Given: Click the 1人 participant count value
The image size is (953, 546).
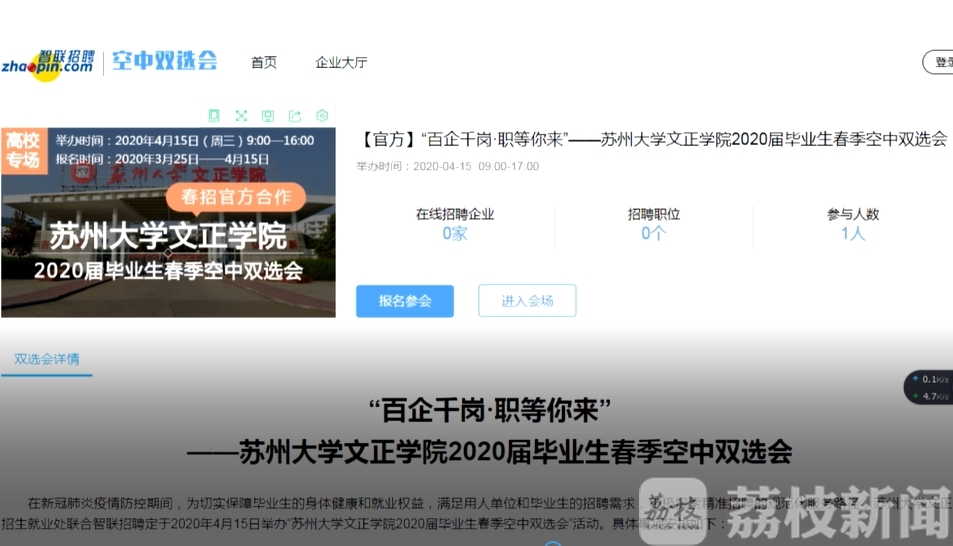Looking at the screenshot, I should point(853,233).
